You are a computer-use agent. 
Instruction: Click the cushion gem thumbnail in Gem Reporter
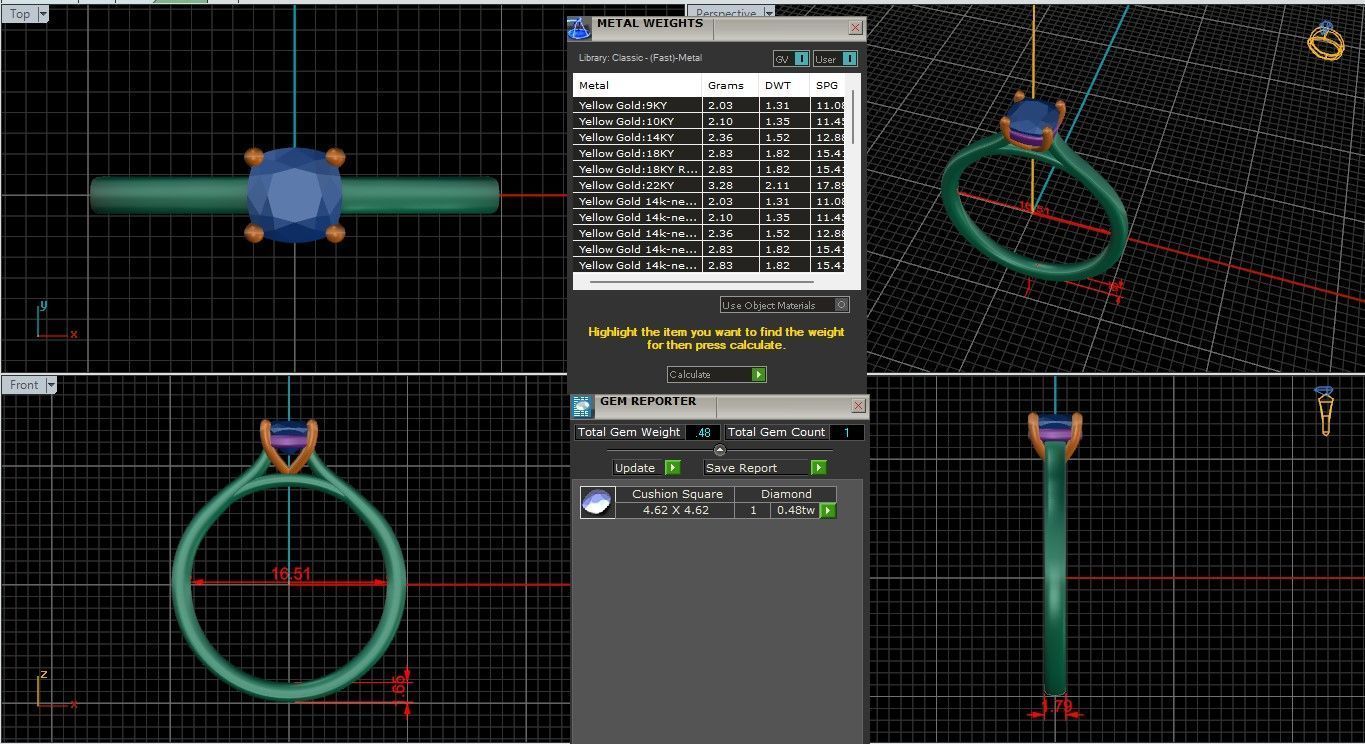tap(597, 502)
